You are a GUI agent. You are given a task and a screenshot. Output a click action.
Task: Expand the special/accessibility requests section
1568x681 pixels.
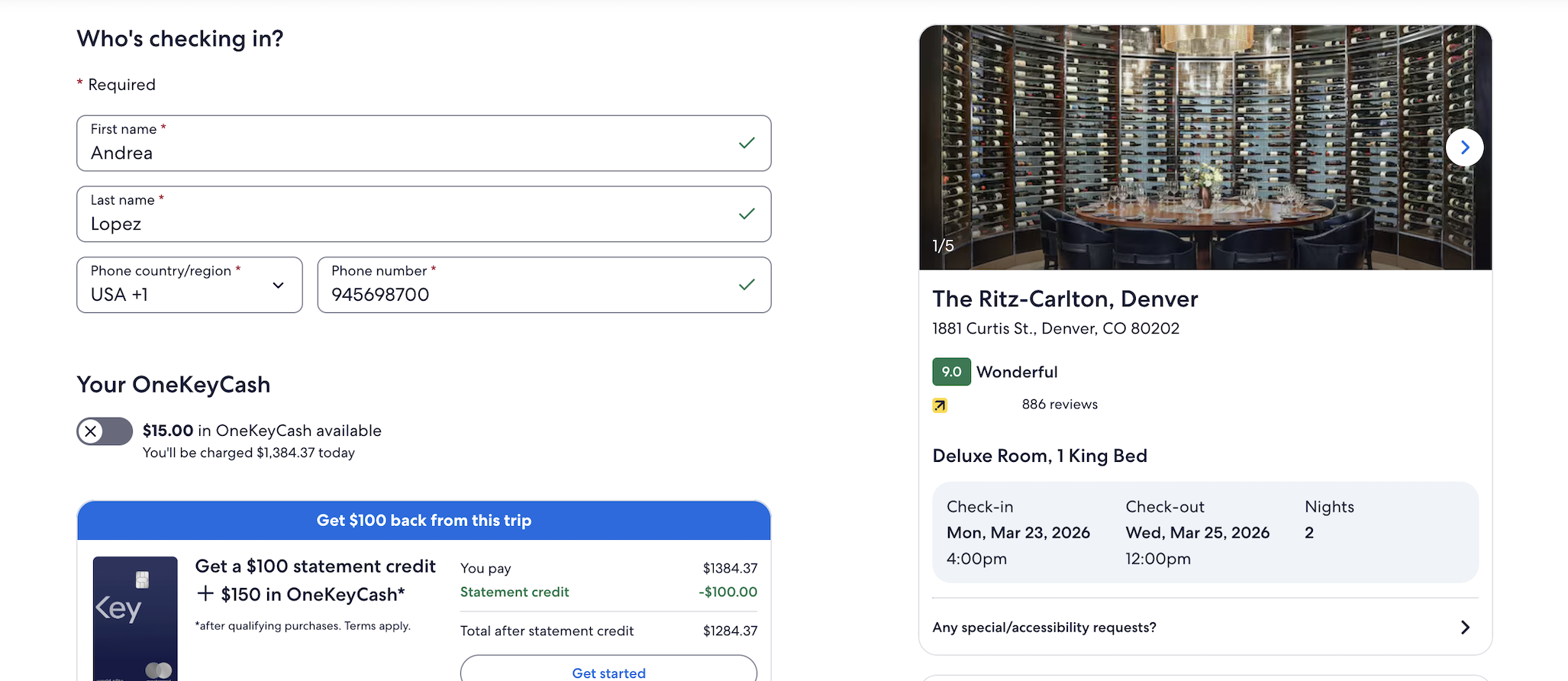pyautogui.click(x=1205, y=628)
